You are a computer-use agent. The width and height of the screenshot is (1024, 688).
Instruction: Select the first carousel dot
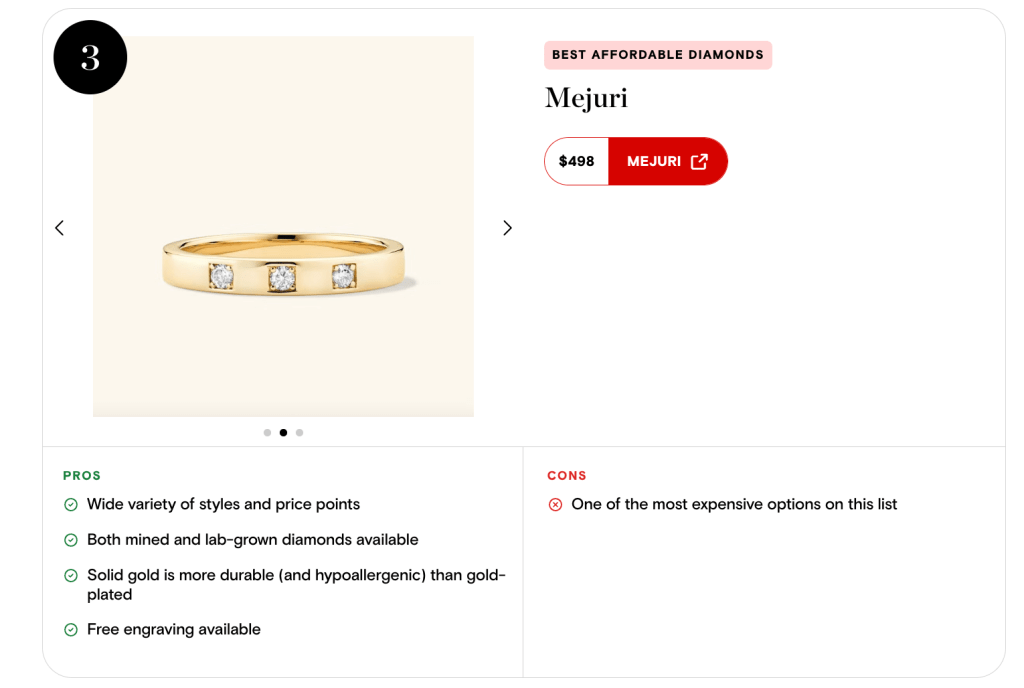coord(267,433)
